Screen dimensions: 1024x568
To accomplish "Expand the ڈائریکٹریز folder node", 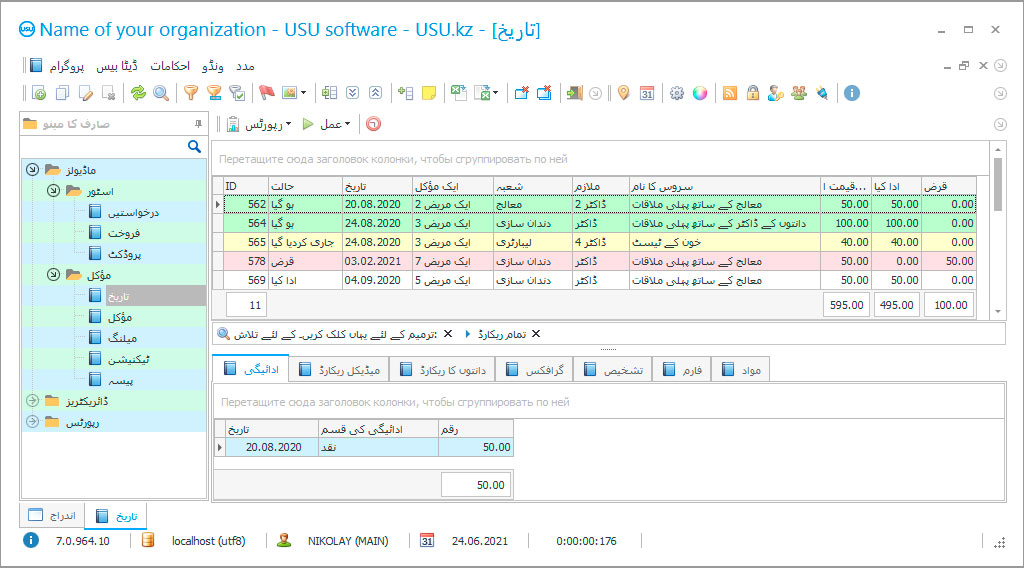I will click(x=32, y=400).
